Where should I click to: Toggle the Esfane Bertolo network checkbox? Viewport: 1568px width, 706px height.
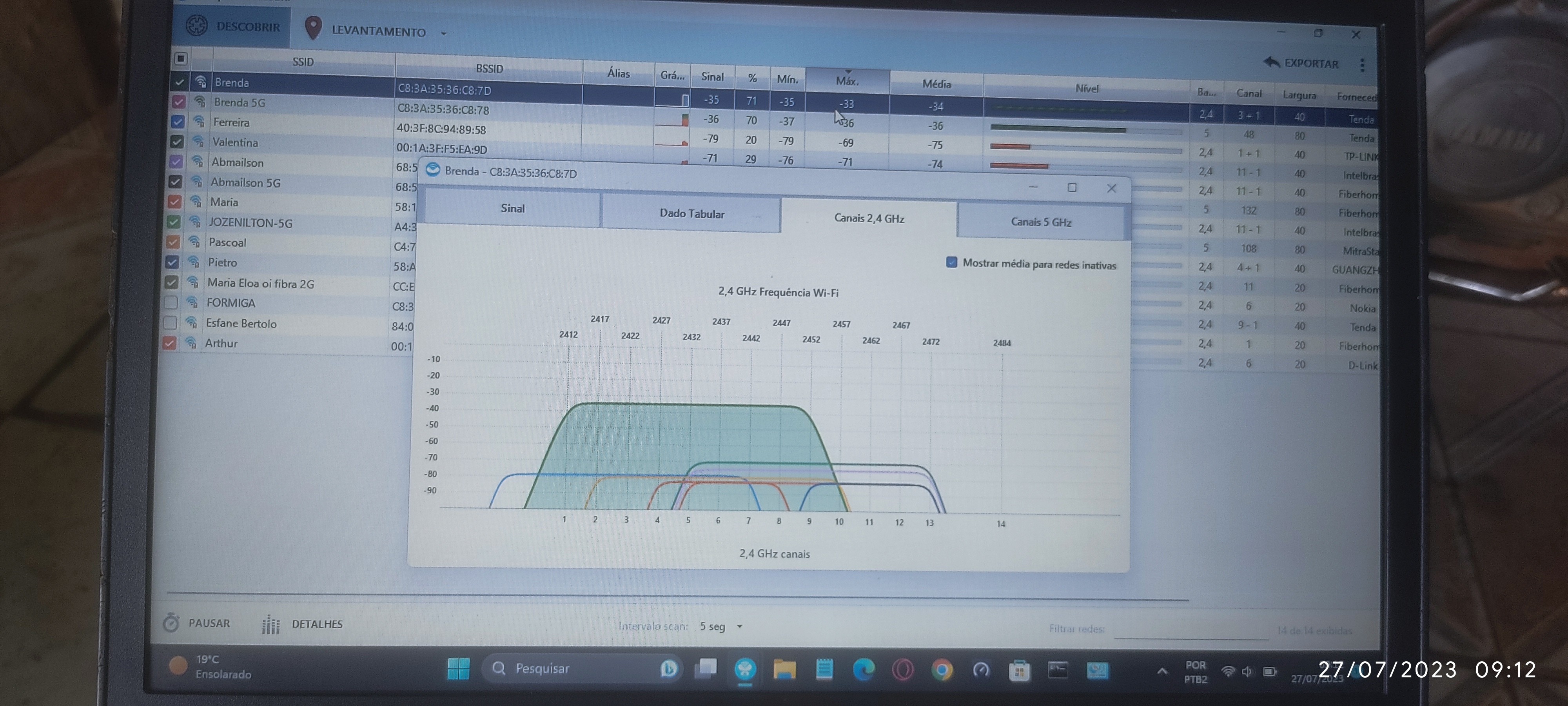tap(171, 322)
